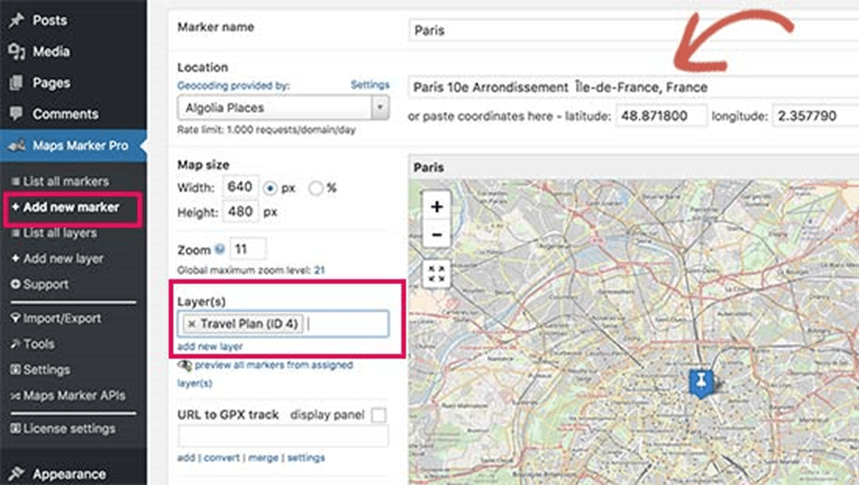Click global maximum zoom level 21 link

(319, 270)
